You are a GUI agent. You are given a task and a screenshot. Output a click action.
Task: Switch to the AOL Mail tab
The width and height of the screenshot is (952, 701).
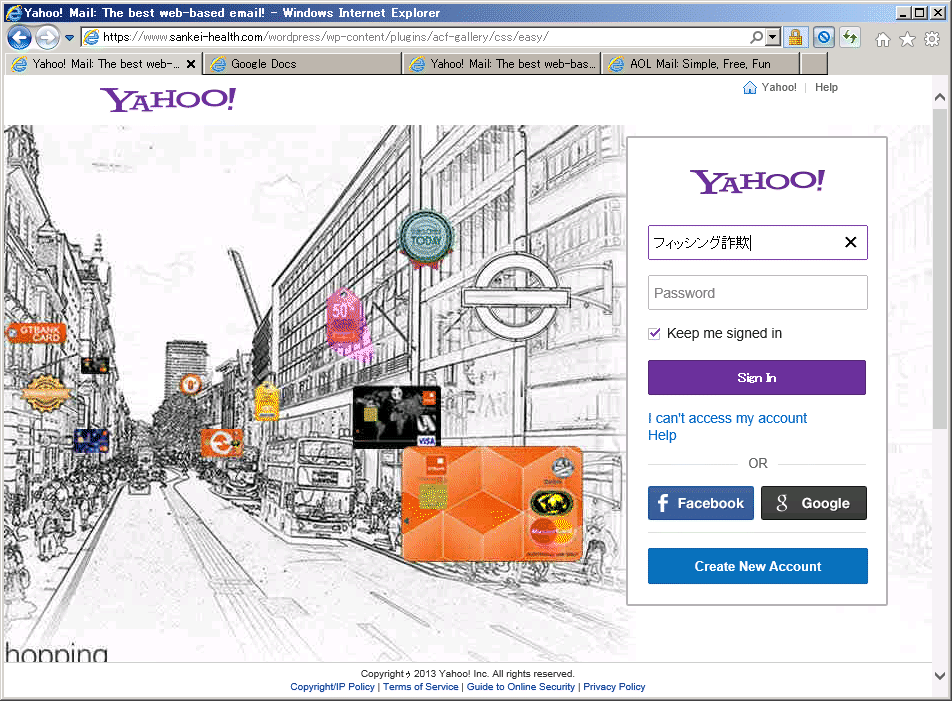click(x=700, y=64)
